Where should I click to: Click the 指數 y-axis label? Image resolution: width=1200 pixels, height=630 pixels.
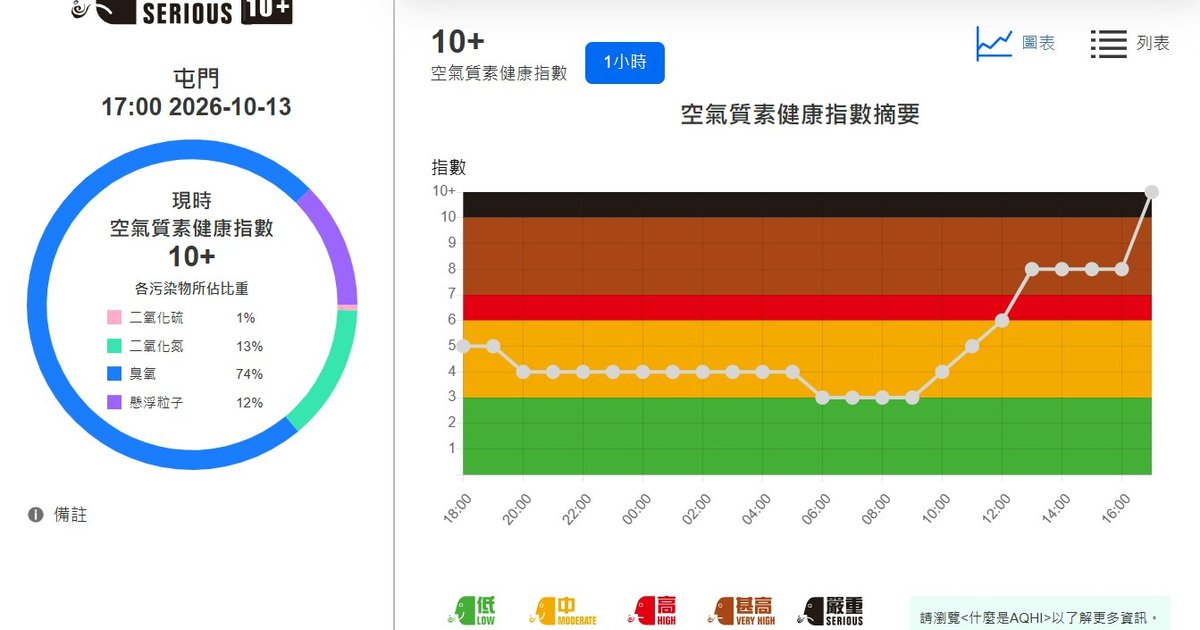[448, 167]
